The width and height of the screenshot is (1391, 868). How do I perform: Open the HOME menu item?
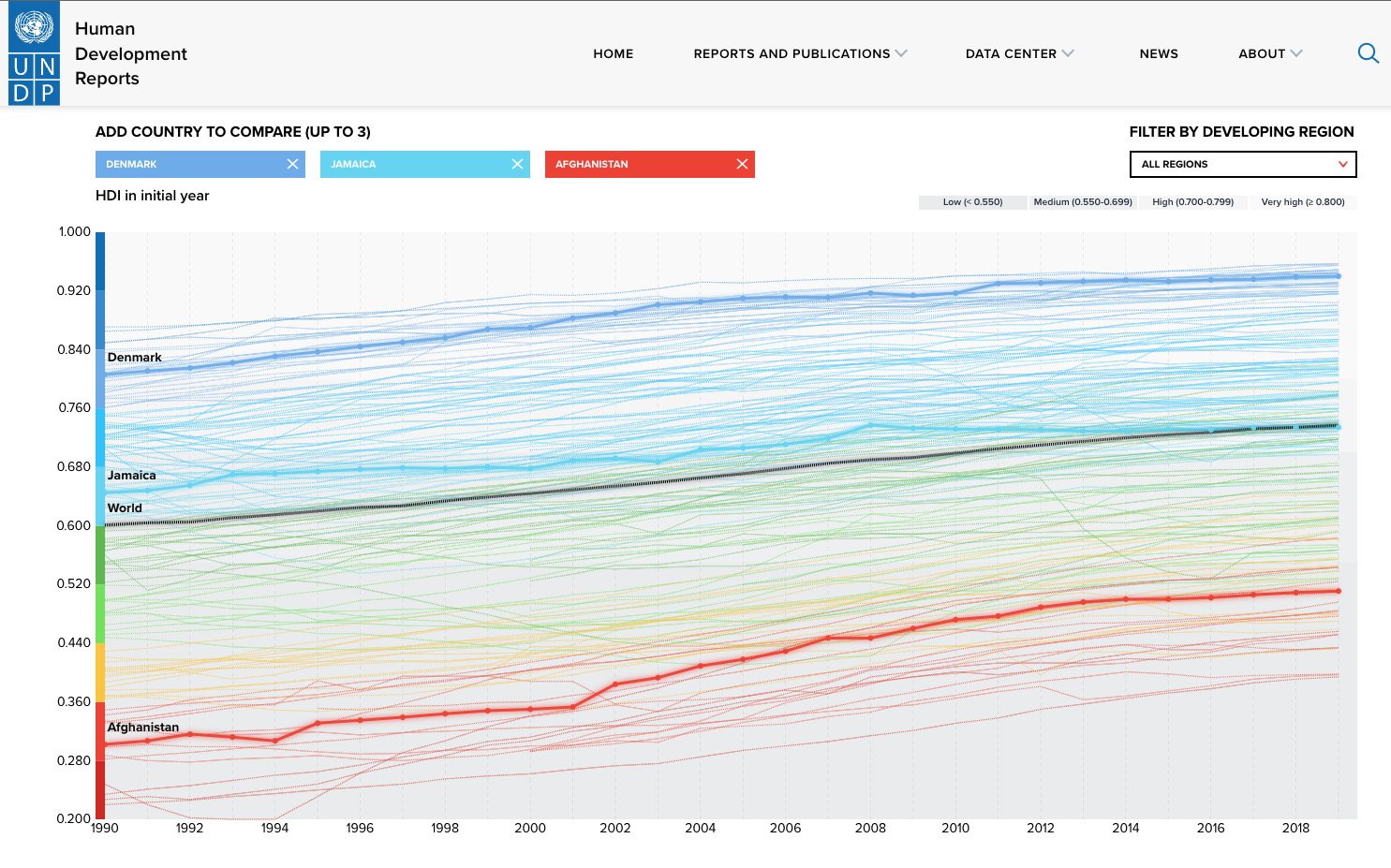coord(614,53)
